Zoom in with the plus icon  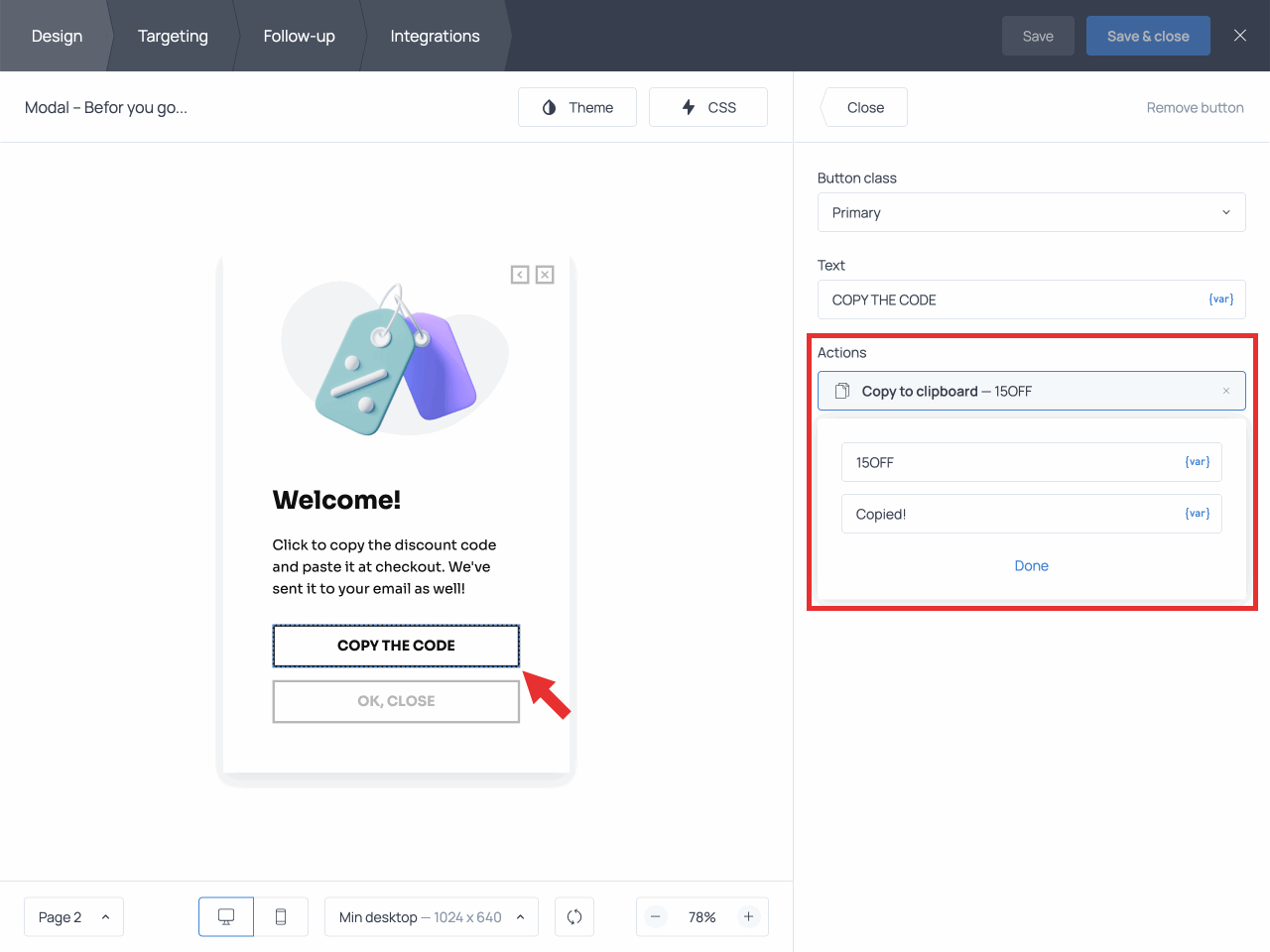748,917
